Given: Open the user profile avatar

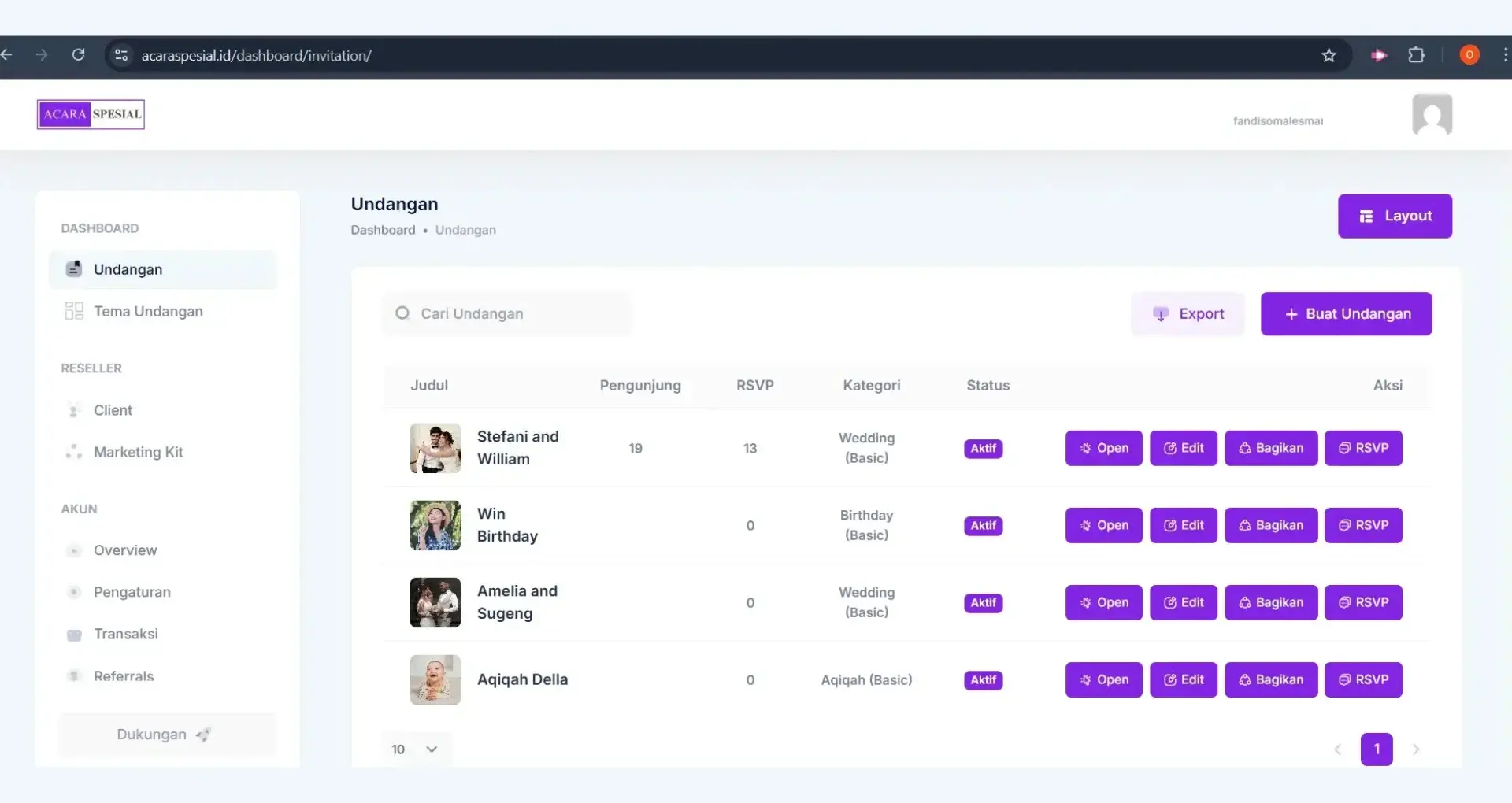Looking at the screenshot, I should (1432, 115).
